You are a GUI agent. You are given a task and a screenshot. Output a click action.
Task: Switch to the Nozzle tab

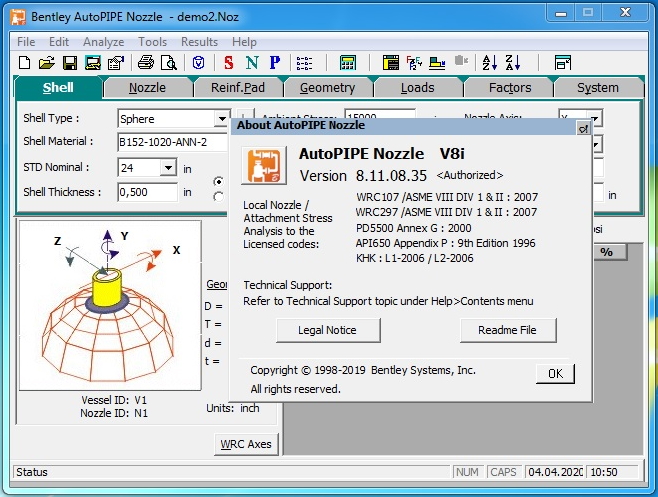click(x=147, y=88)
